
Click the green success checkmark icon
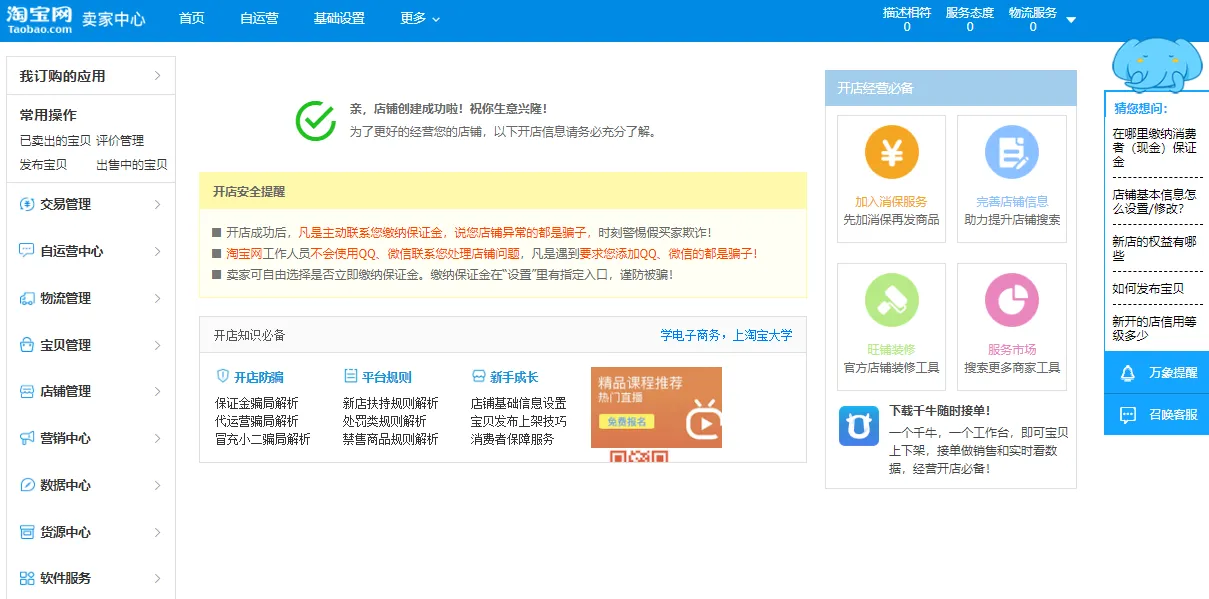(x=316, y=121)
